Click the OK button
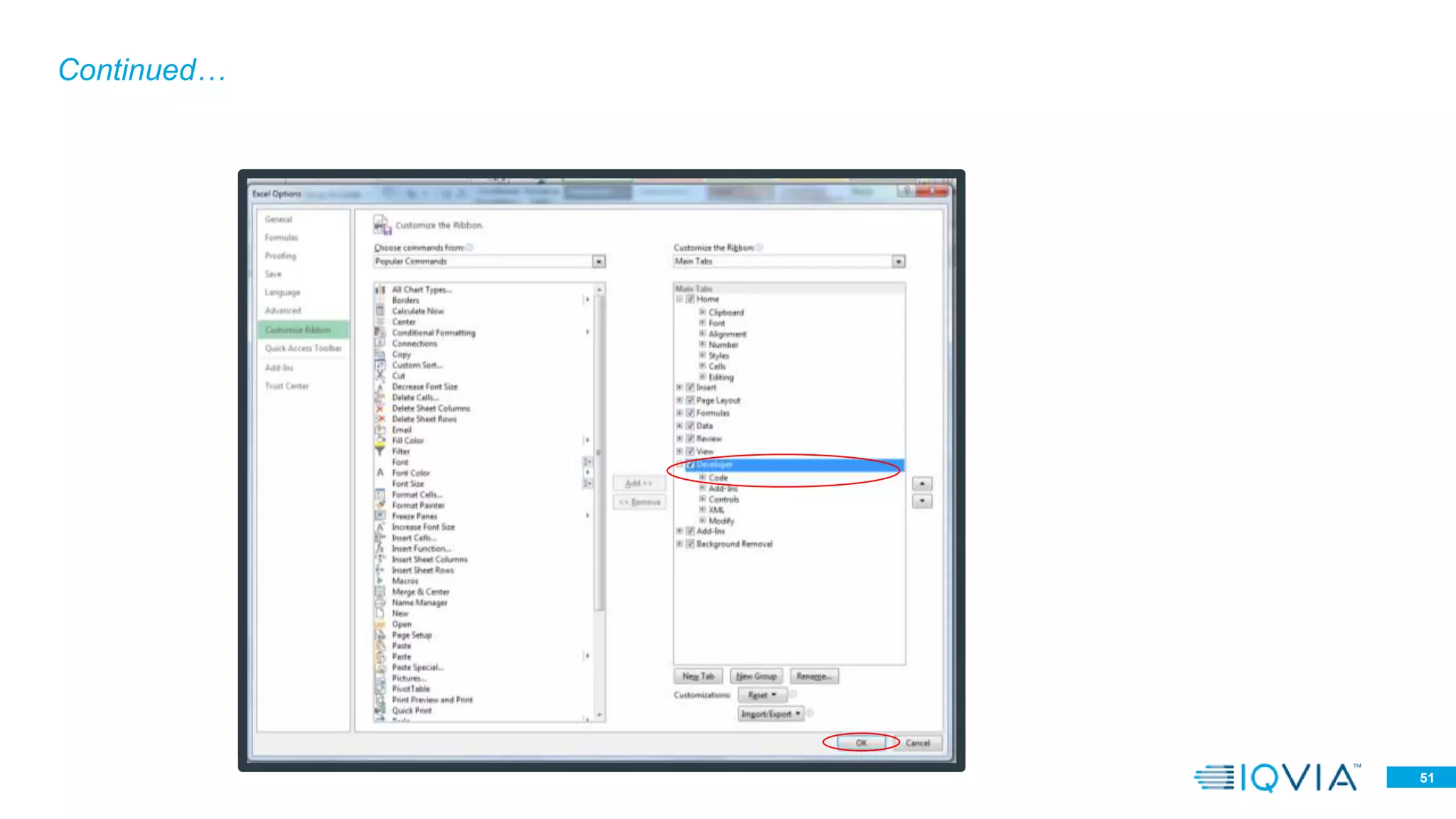 [x=861, y=743]
